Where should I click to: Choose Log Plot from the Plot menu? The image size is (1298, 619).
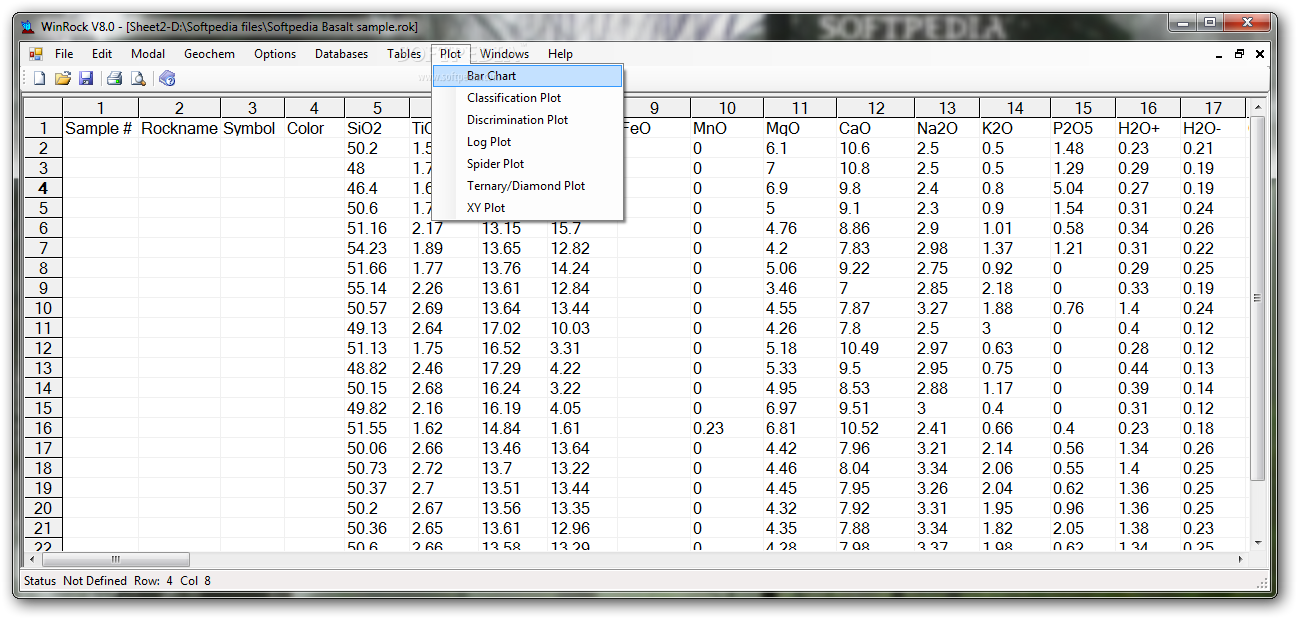pos(528,142)
